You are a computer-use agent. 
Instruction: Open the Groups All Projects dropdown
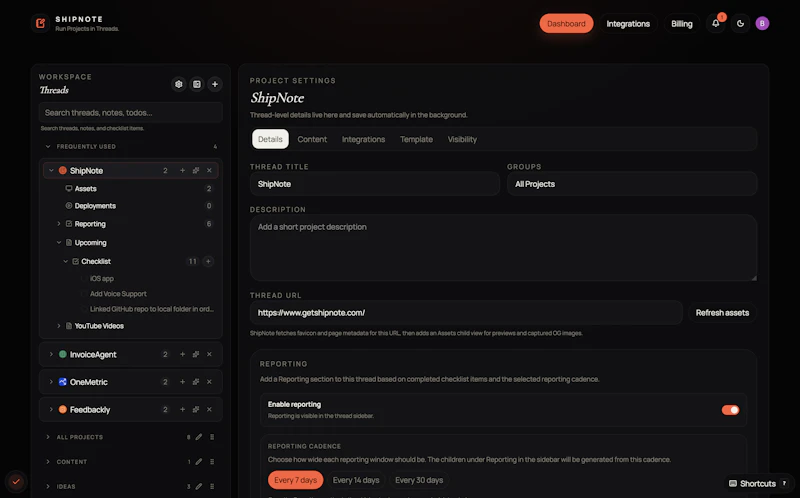click(x=632, y=184)
